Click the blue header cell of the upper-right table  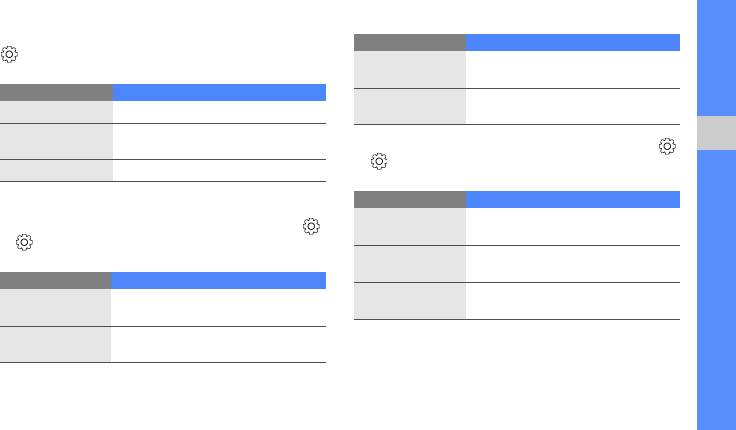[573, 43]
